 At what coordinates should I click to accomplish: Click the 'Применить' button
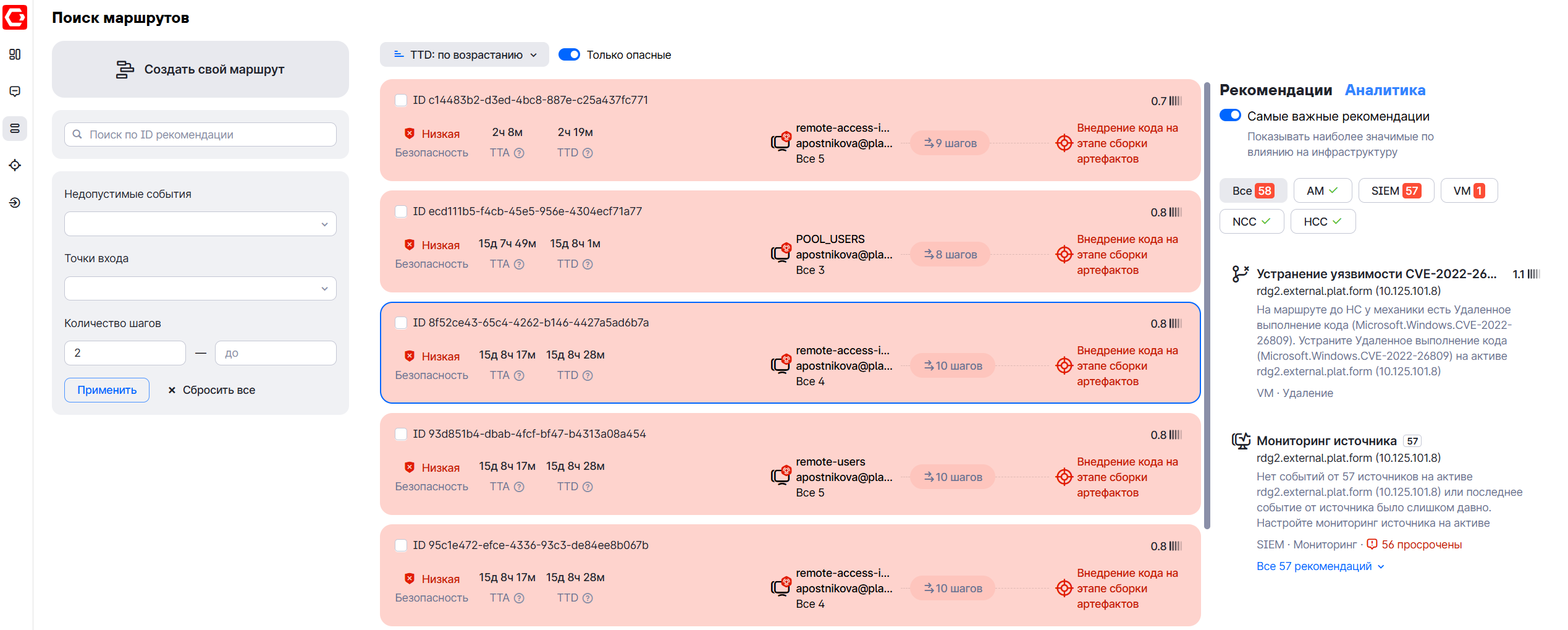coord(107,390)
